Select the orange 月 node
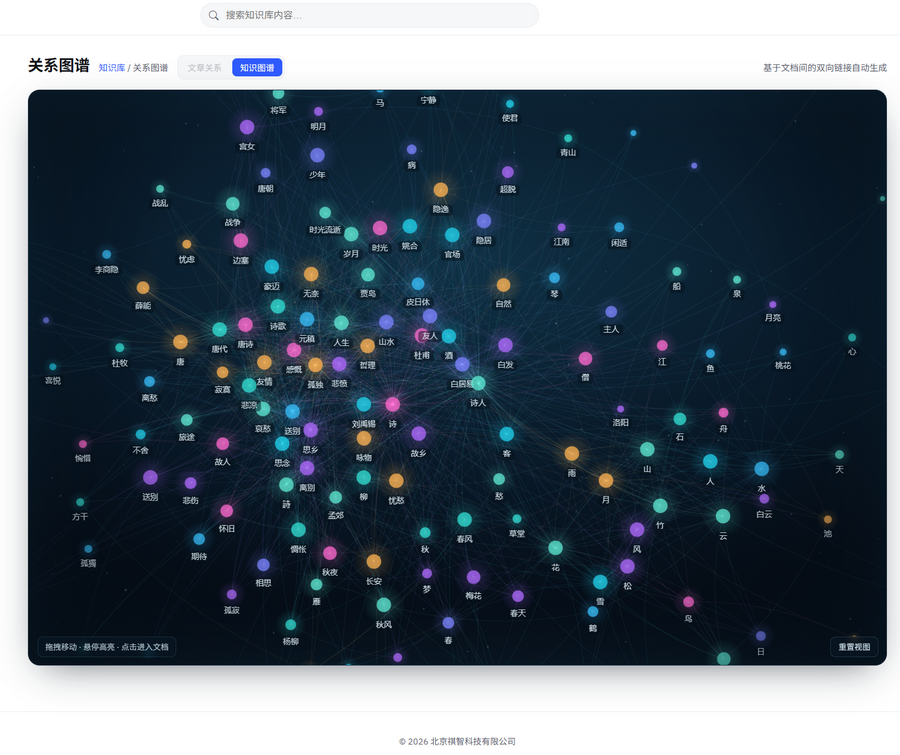Screen dimensions: 900x755 [606, 481]
